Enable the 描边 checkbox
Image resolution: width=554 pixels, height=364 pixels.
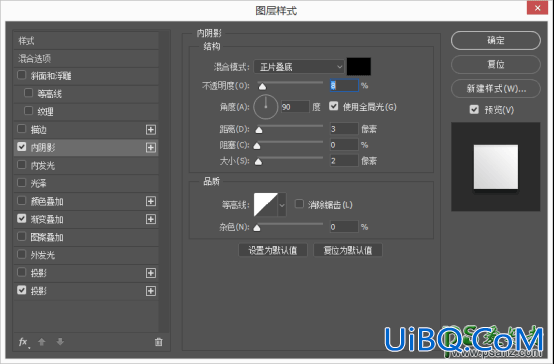pyautogui.click(x=22, y=129)
